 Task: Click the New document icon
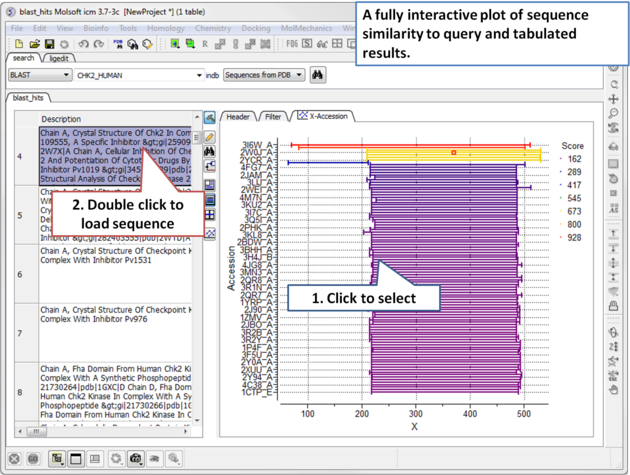pyautogui.click(x=19, y=44)
